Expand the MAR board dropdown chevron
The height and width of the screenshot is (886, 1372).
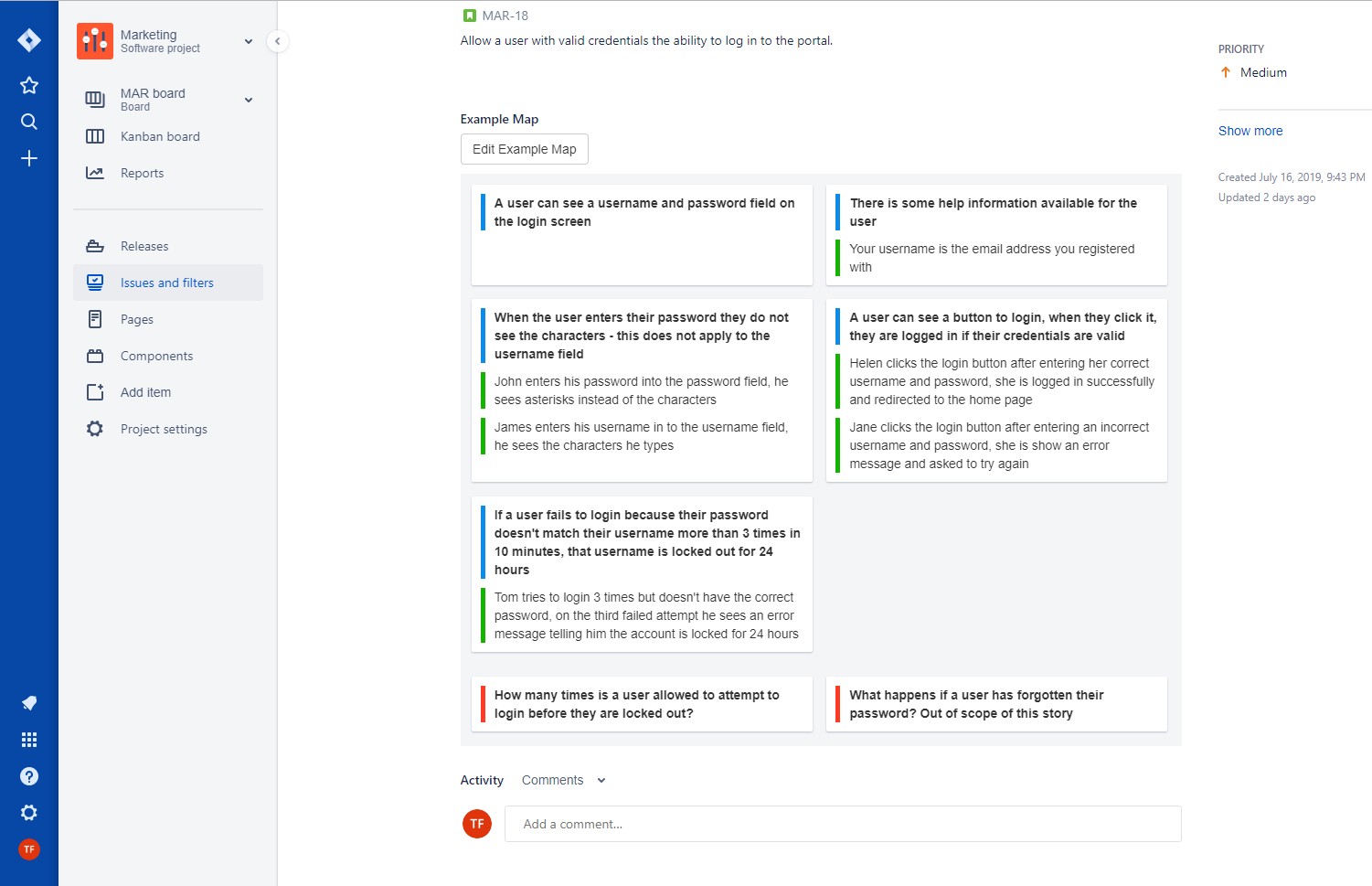[x=248, y=99]
